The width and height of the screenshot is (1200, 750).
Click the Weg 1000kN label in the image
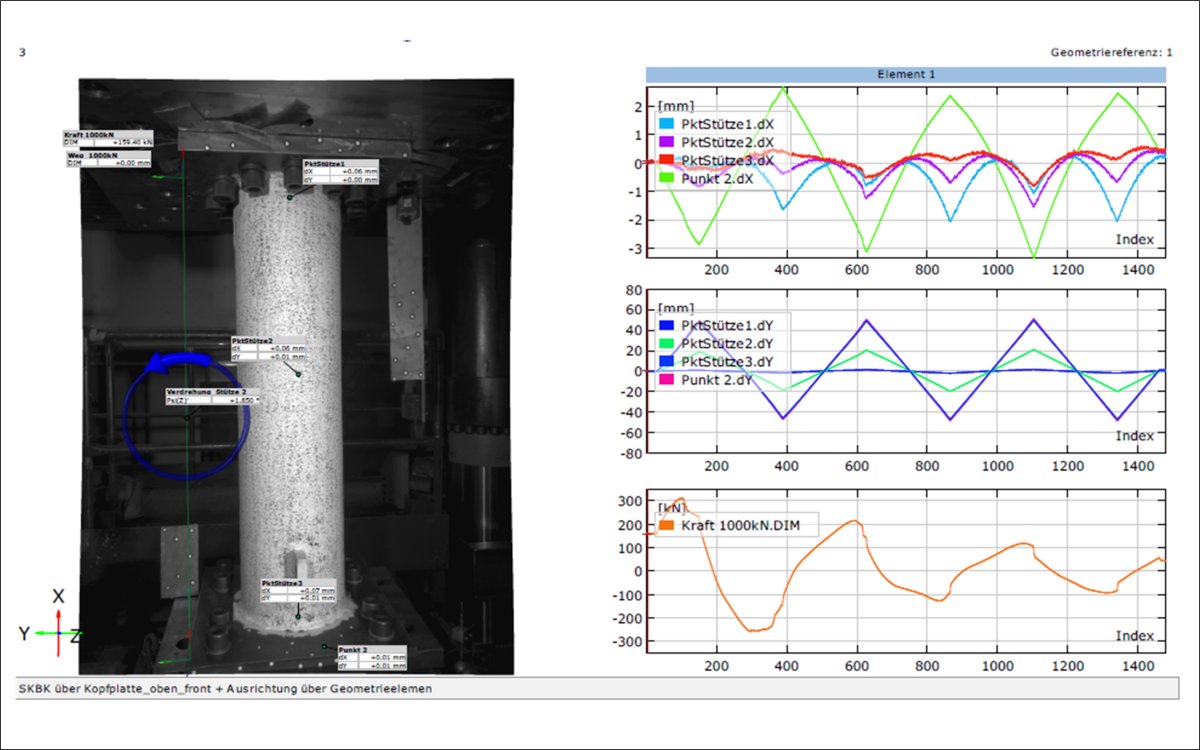pyautogui.click(x=108, y=159)
